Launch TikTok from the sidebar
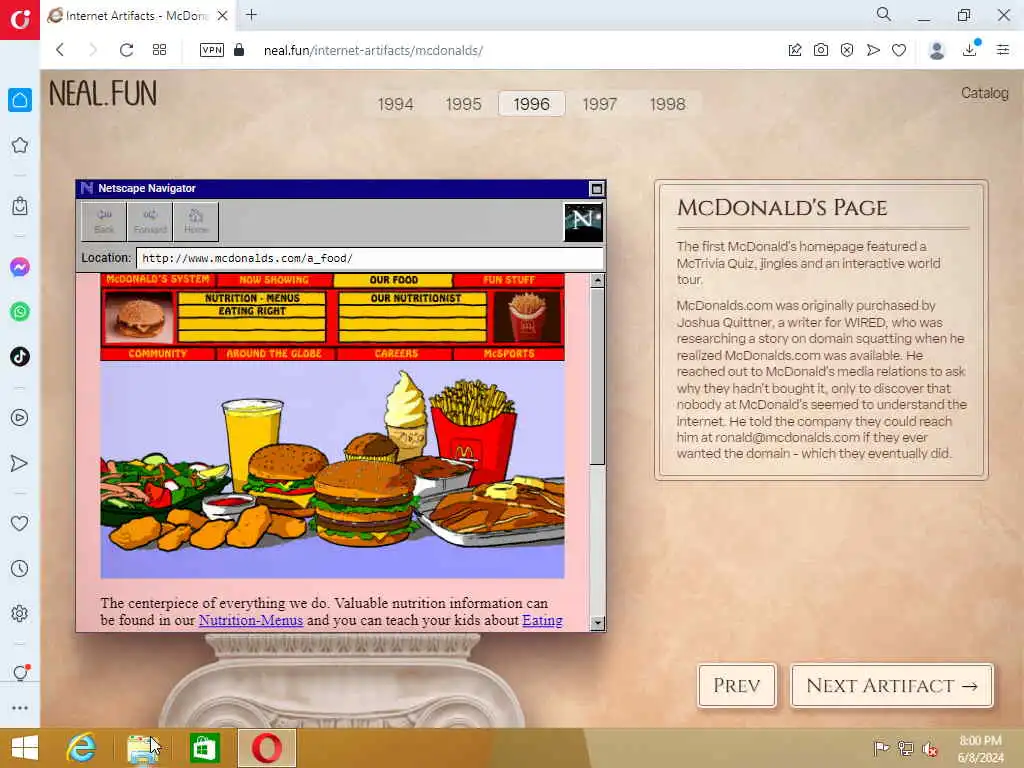 coord(20,357)
